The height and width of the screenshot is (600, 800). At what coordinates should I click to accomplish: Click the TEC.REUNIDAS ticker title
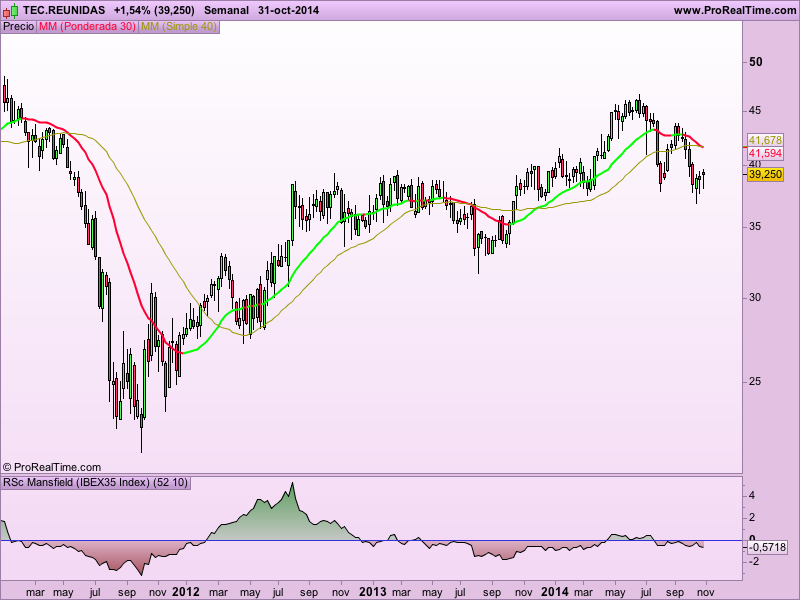[64, 10]
